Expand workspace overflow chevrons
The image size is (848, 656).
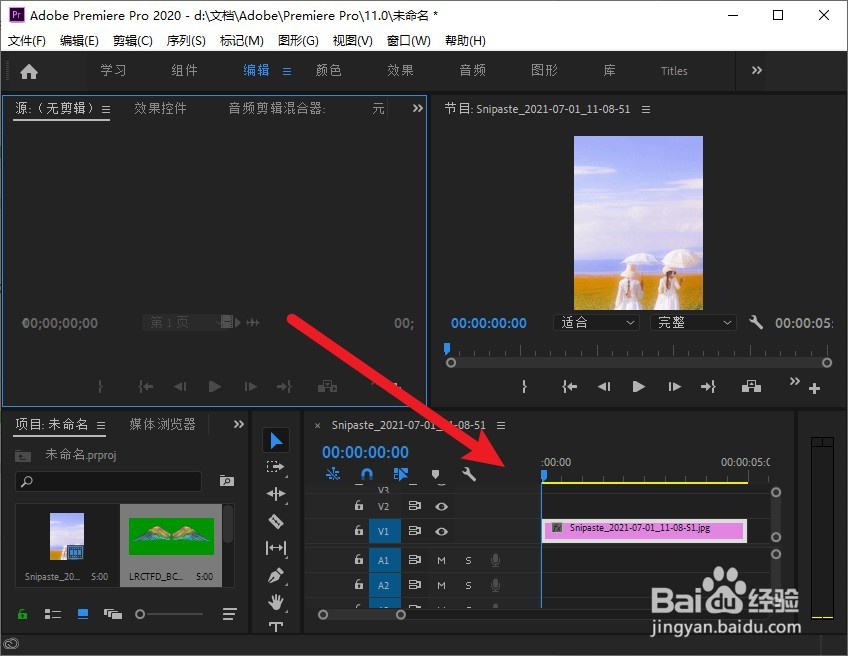(757, 70)
